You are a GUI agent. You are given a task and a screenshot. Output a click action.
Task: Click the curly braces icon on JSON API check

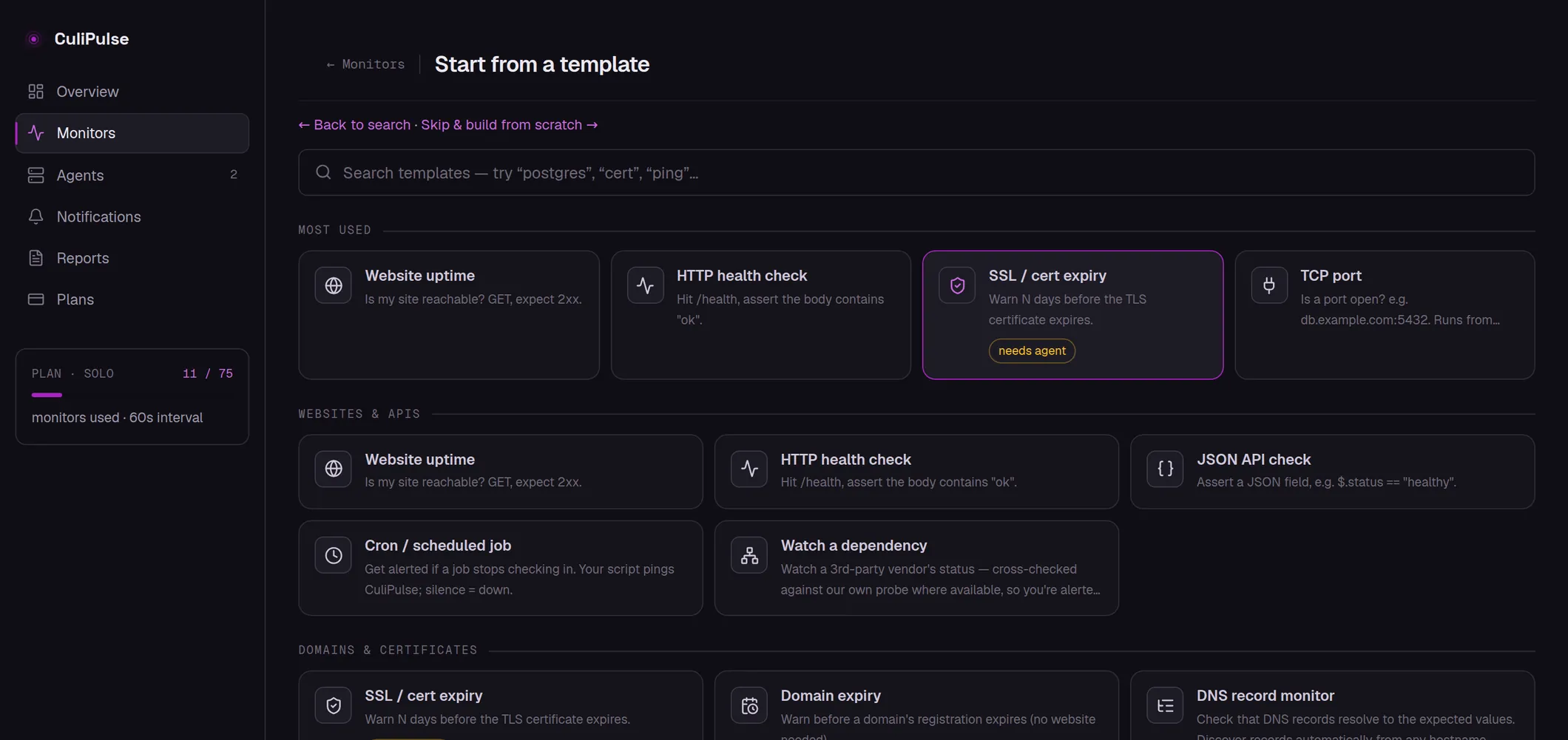point(1165,469)
